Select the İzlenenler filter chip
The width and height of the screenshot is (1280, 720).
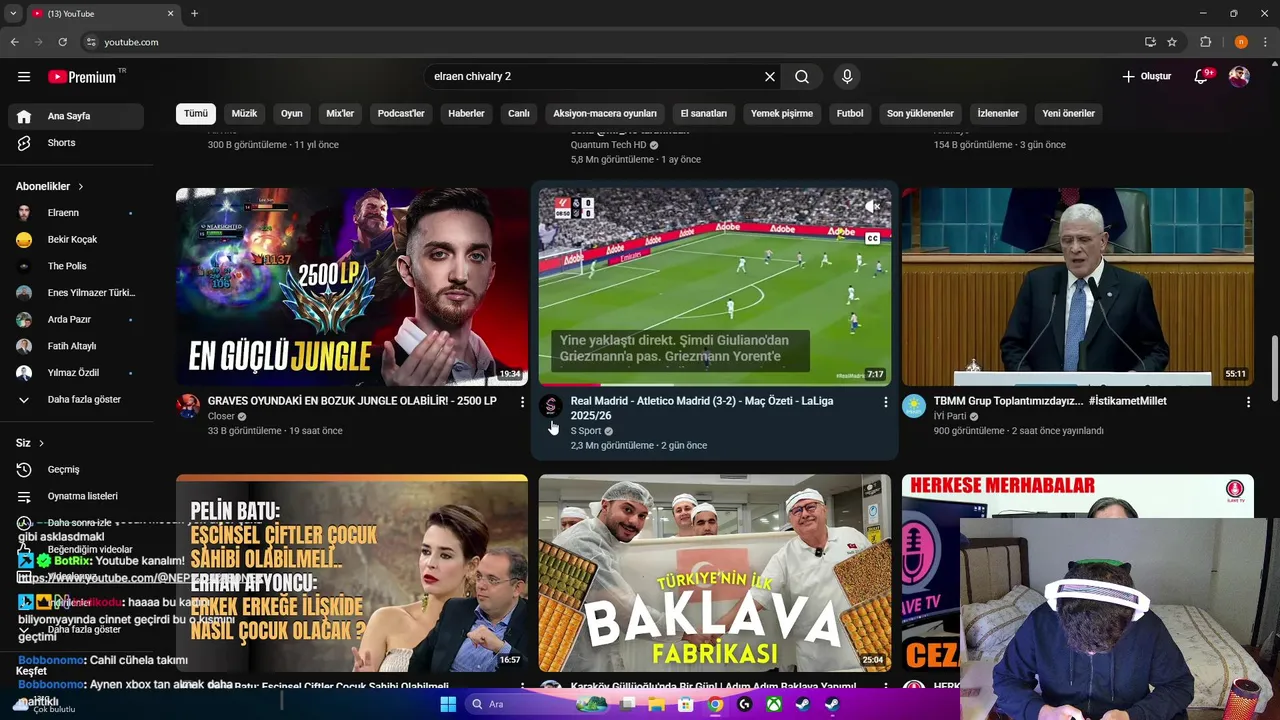tap(998, 114)
